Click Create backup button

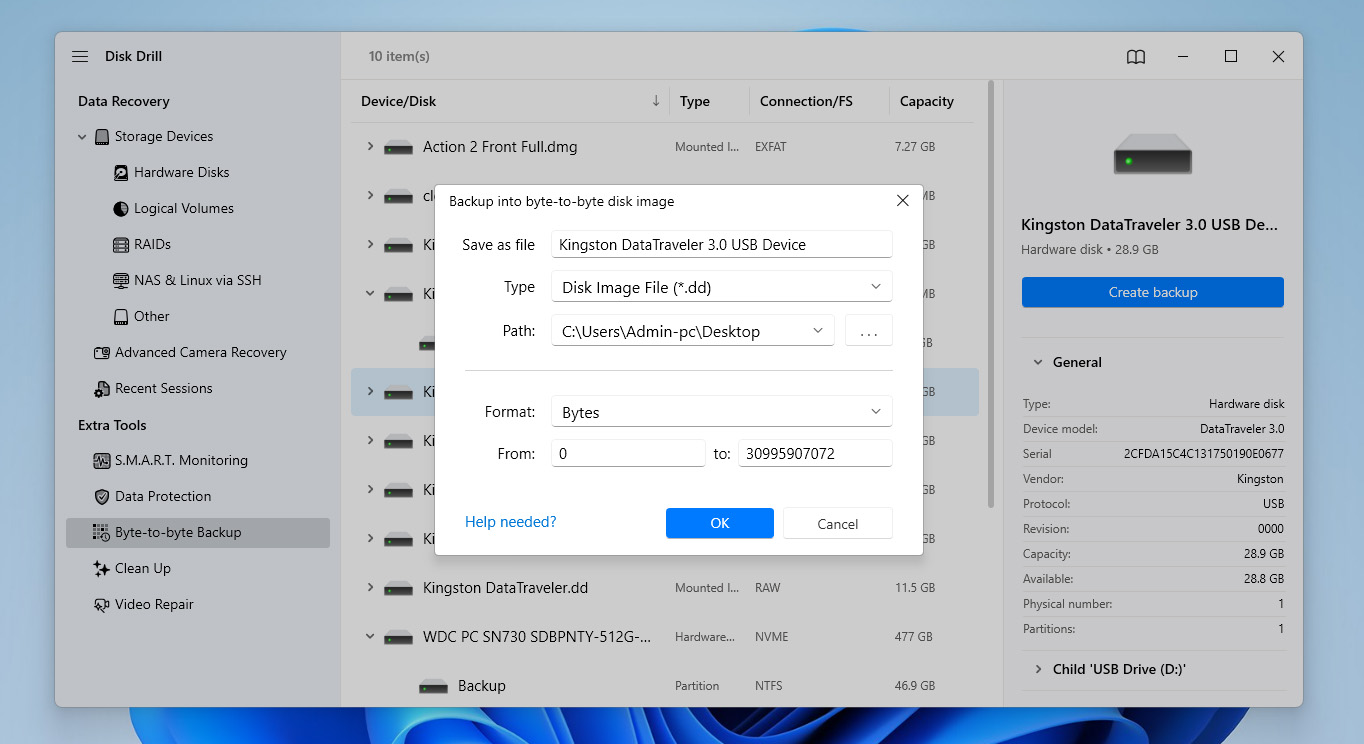click(x=1153, y=292)
